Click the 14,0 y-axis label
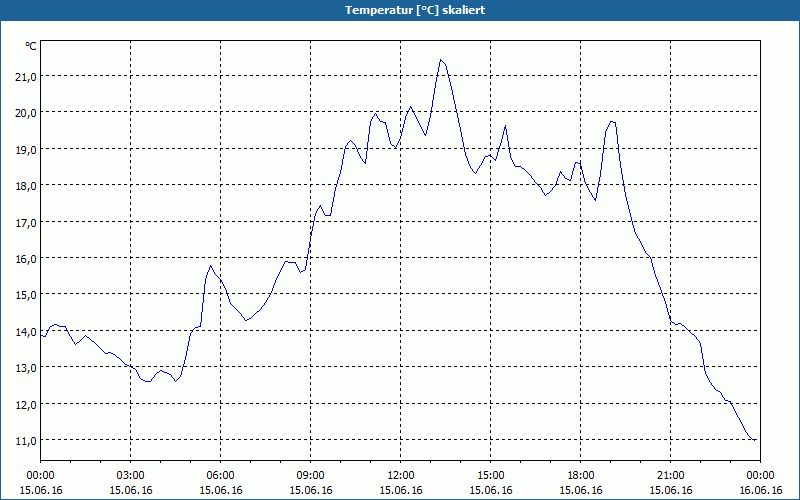 tap(26, 332)
